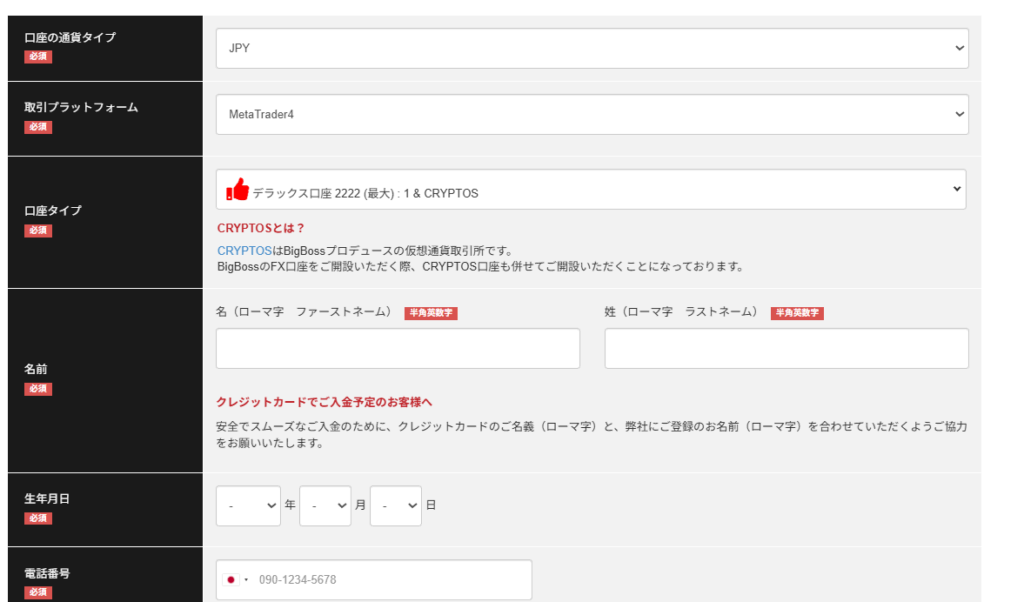The width and height of the screenshot is (1024, 602).
Task: Click the 必須 badge under 口座タイプ
Action: 38,230
